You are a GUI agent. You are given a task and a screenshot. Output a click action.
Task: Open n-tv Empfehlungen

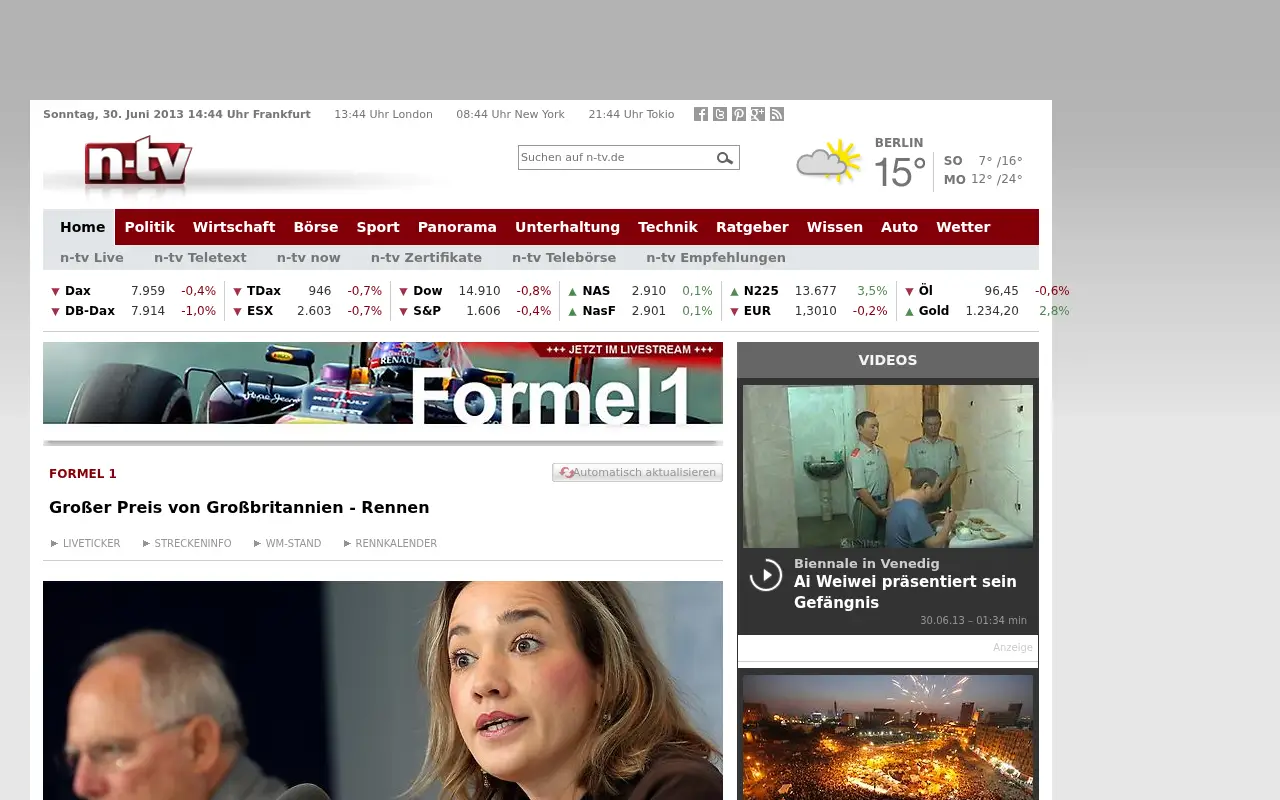[x=716, y=258]
